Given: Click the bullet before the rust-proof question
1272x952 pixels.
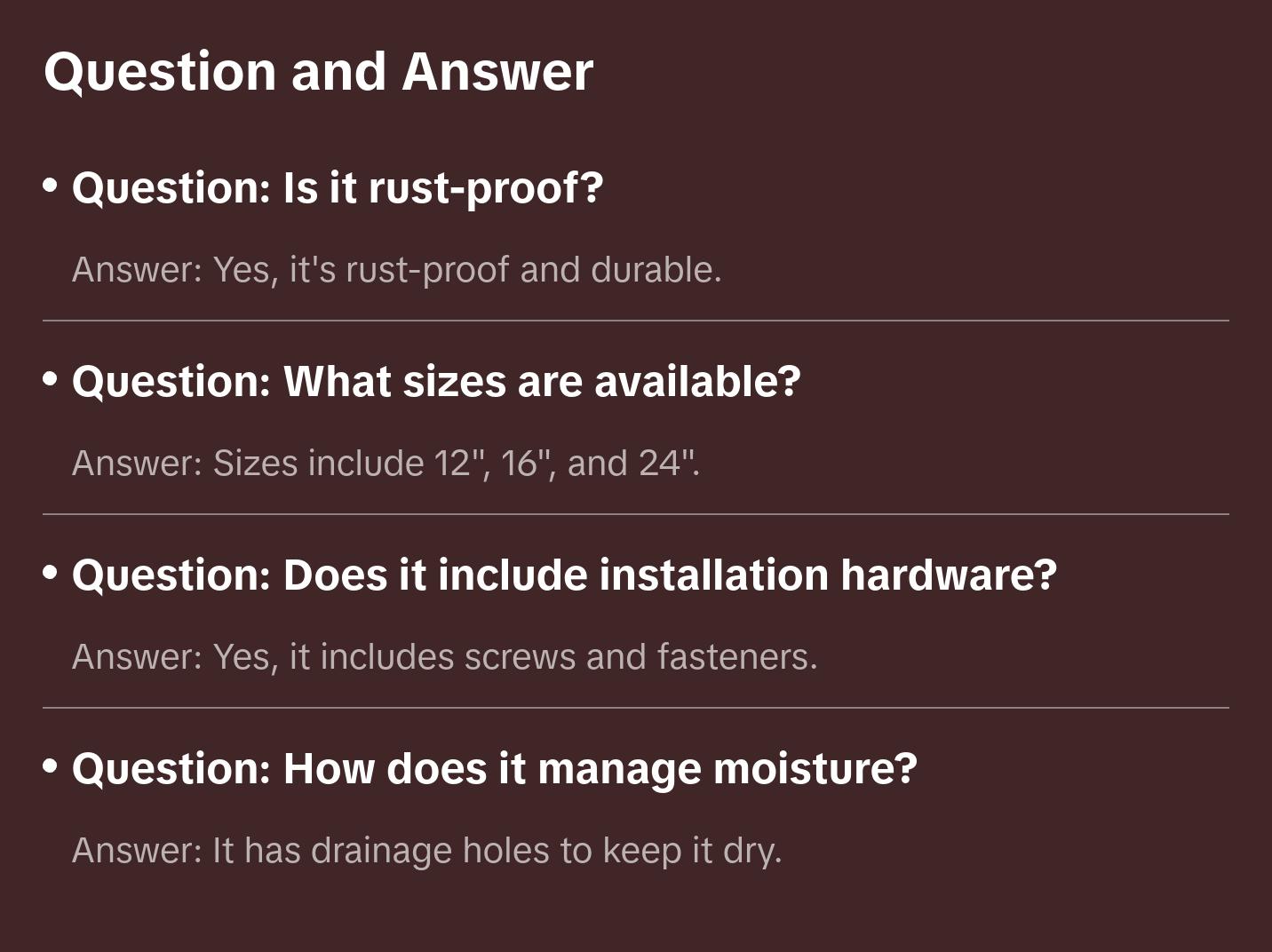Looking at the screenshot, I should pos(51,186).
